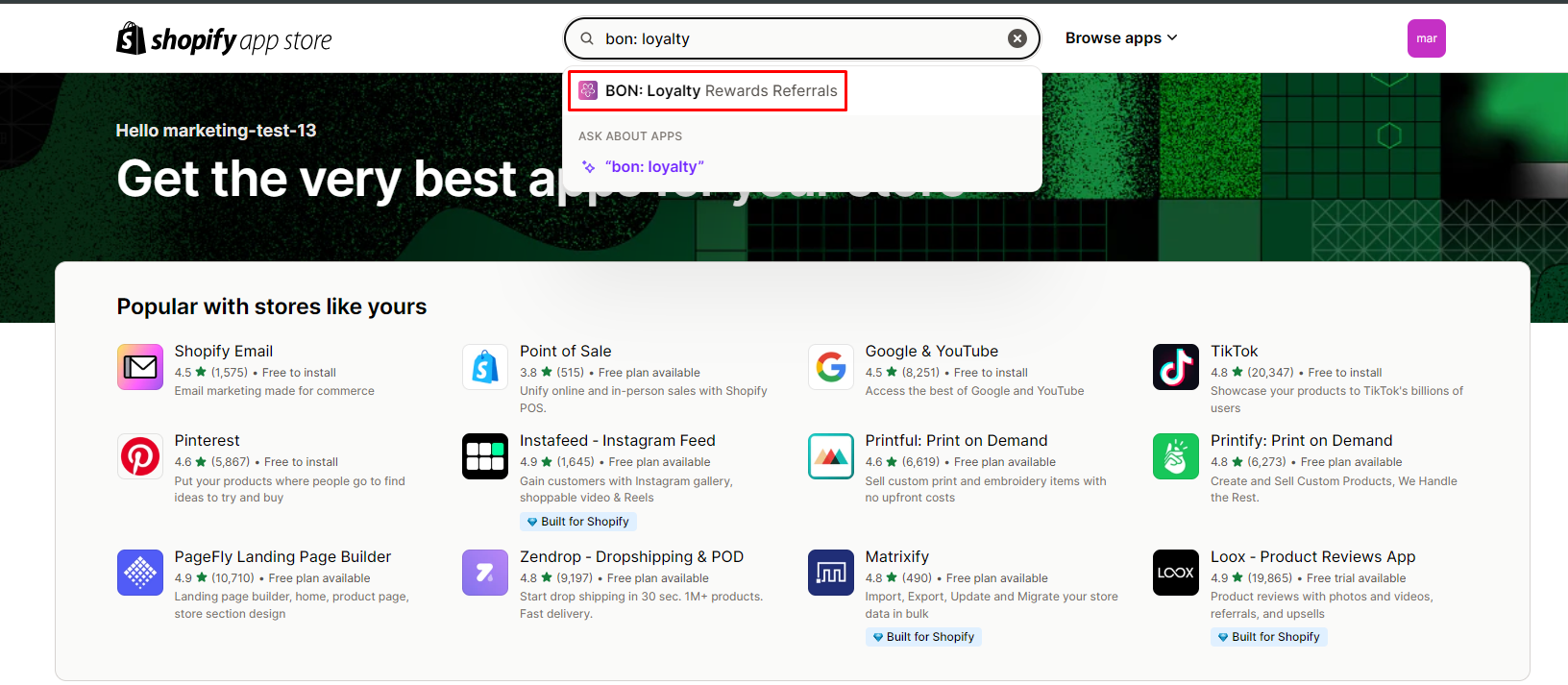Open Printful: Print on Demand link
1568x685 pixels.
[x=957, y=441]
